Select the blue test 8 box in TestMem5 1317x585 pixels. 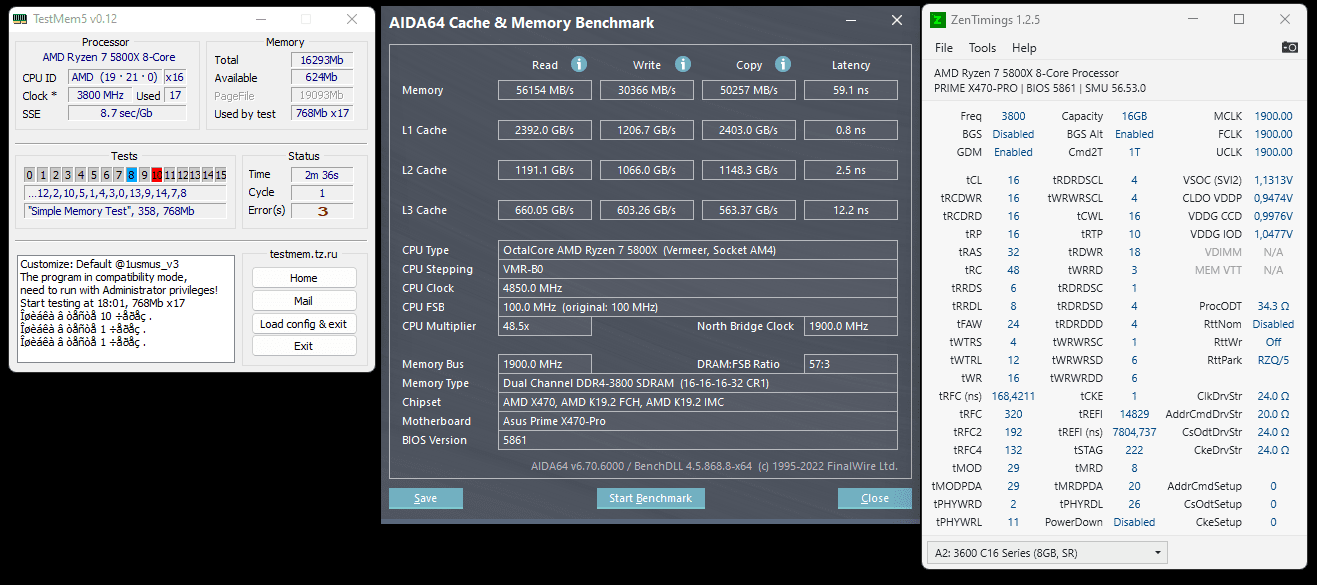pyautogui.click(x=132, y=175)
